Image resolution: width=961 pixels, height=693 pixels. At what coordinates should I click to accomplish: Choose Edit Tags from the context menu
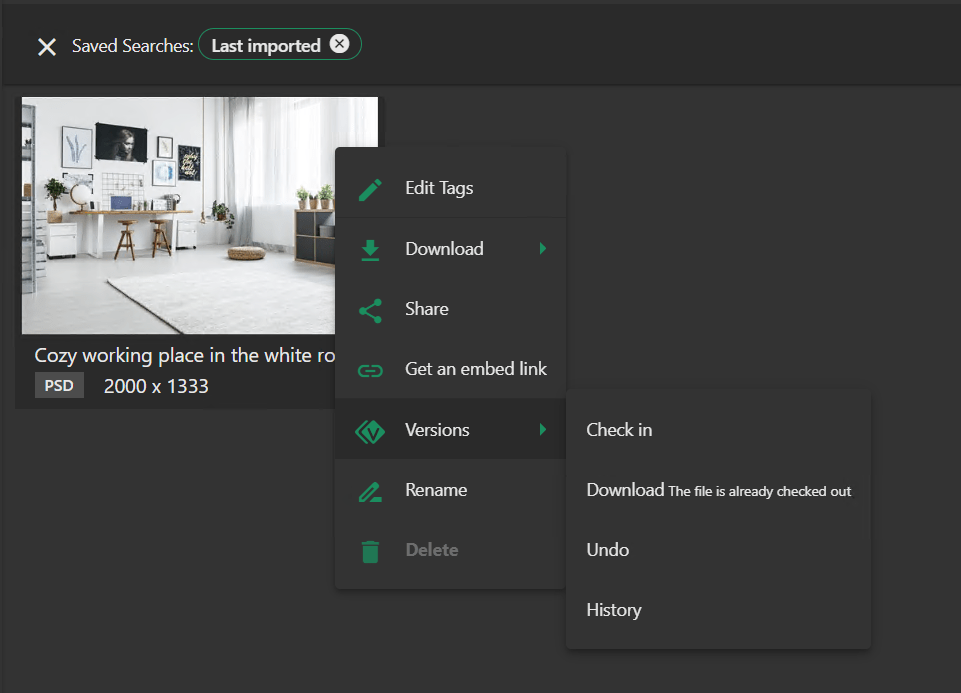tap(439, 188)
